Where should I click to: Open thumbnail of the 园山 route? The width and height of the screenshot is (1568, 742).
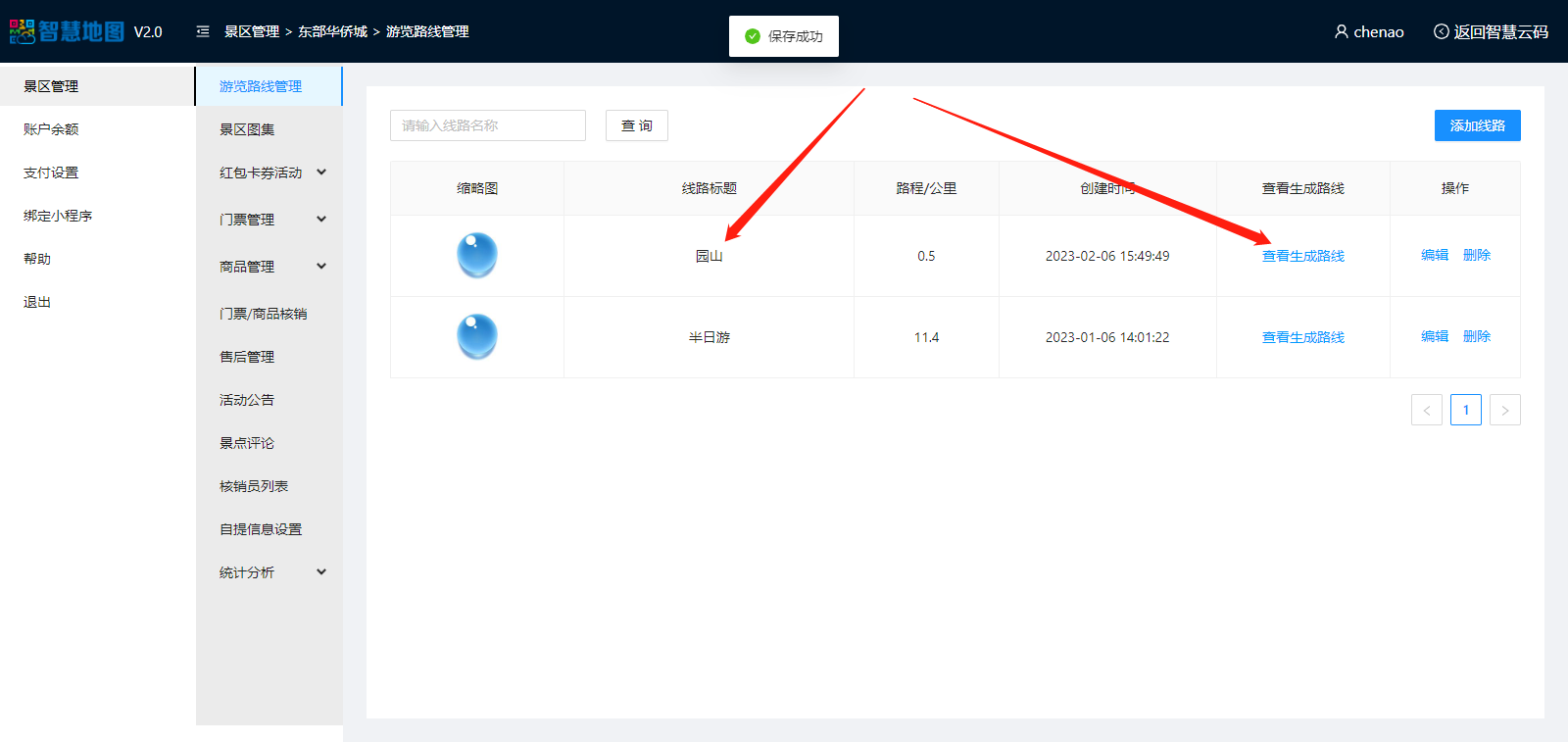pos(477,256)
